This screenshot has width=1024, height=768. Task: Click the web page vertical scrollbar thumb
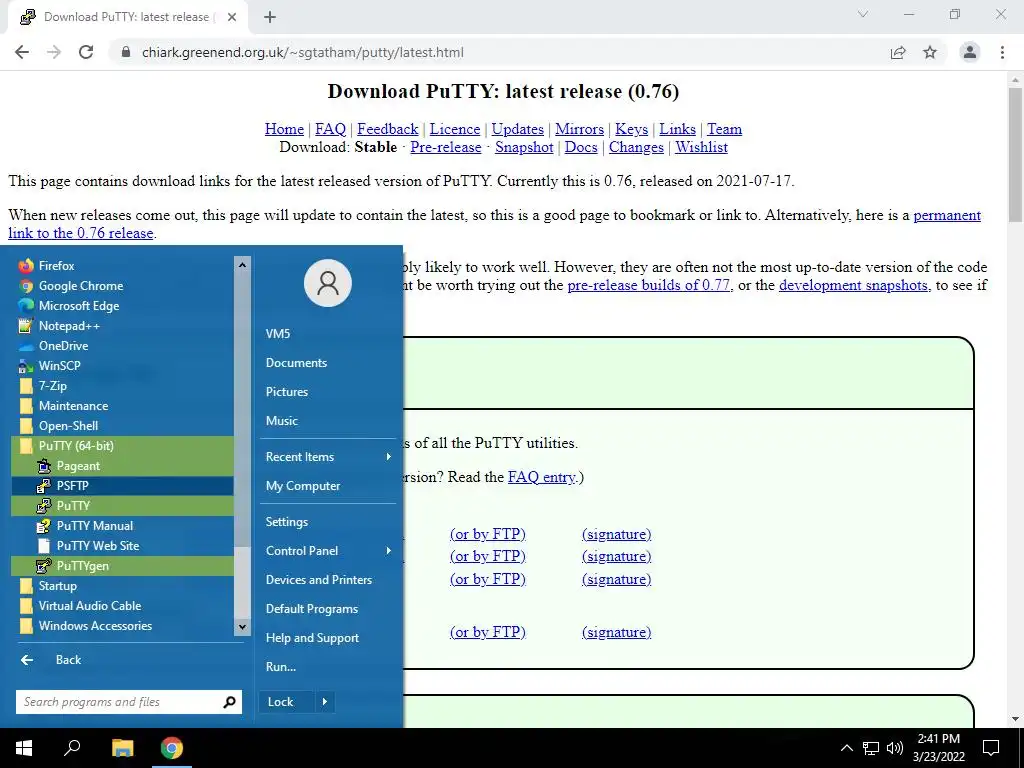(x=1015, y=154)
